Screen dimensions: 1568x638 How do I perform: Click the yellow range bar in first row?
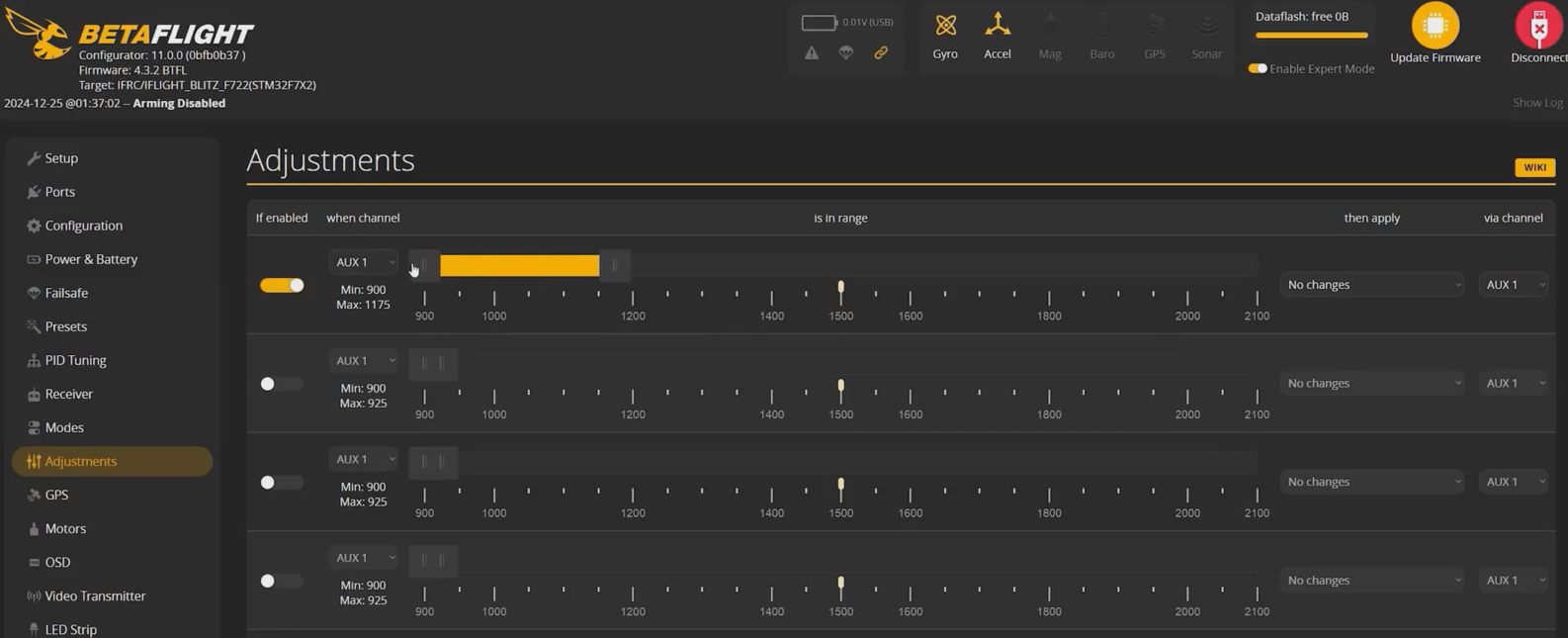tap(519, 265)
